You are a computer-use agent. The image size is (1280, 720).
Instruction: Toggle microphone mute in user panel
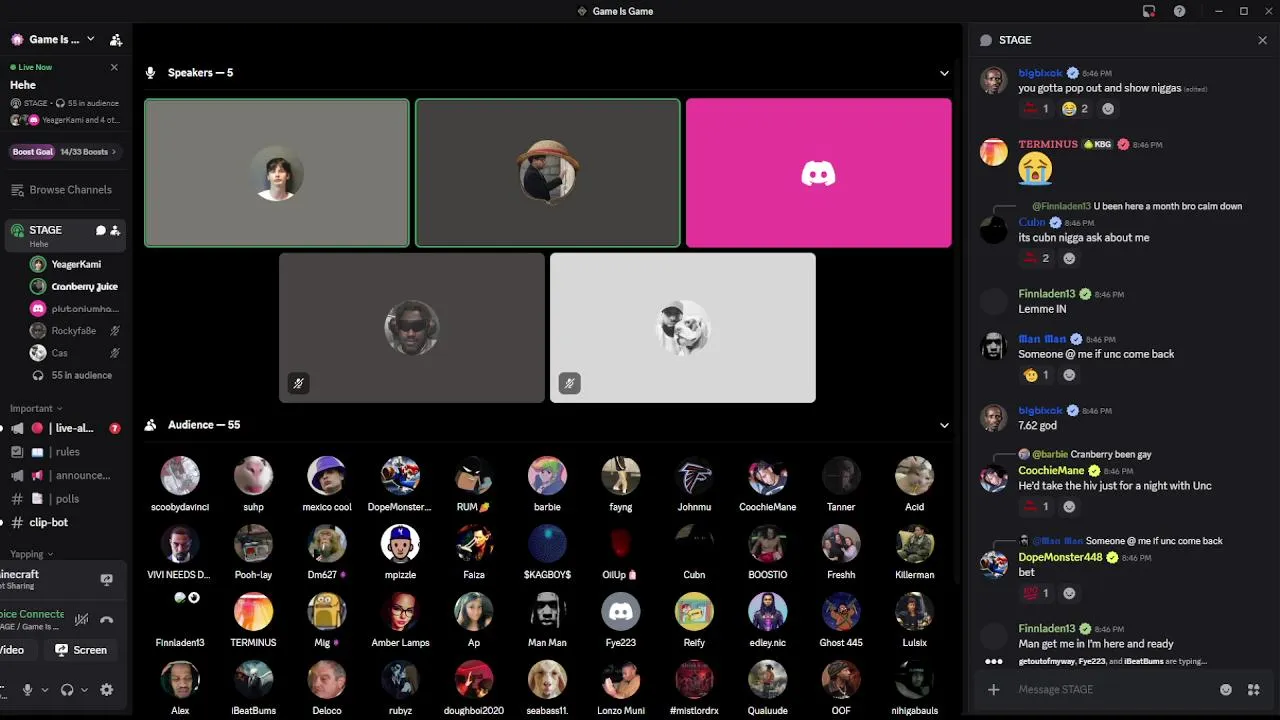[x=28, y=690]
